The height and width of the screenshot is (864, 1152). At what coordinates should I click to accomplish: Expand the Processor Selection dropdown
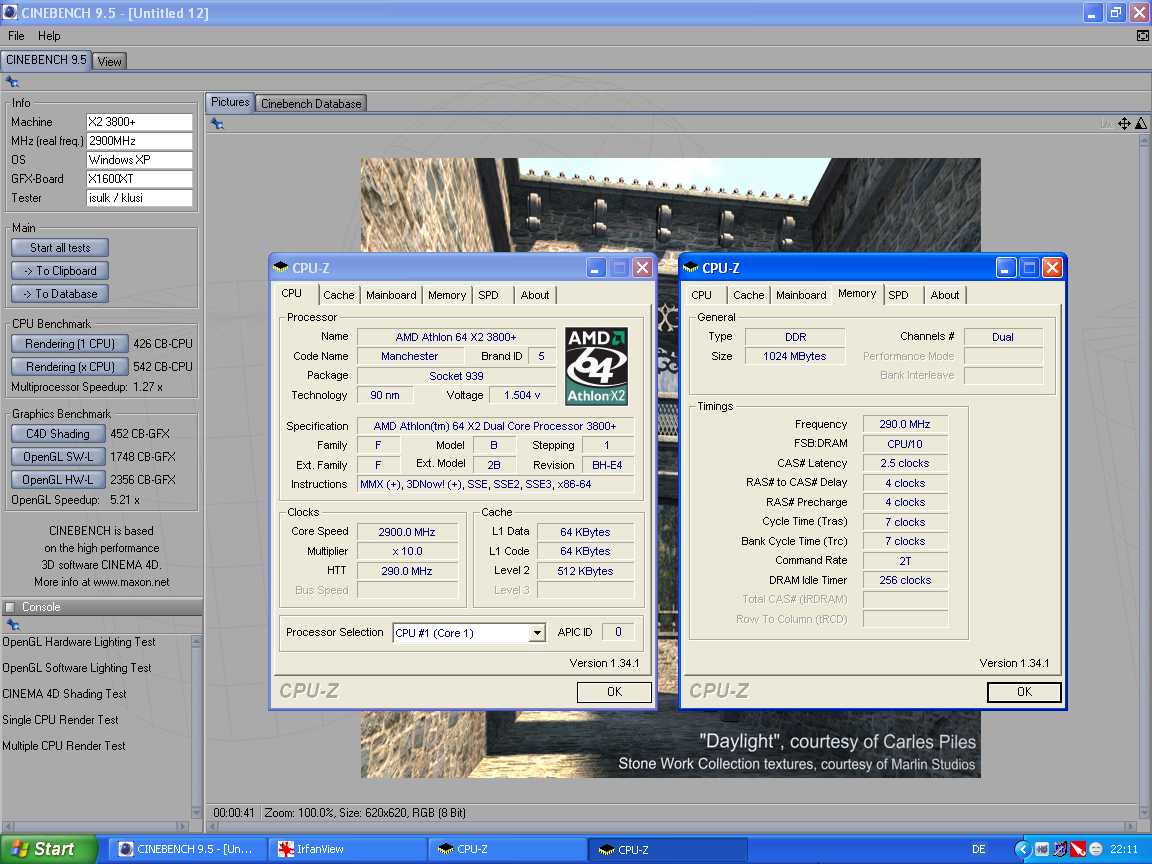pyautogui.click(x=538, y=633)
